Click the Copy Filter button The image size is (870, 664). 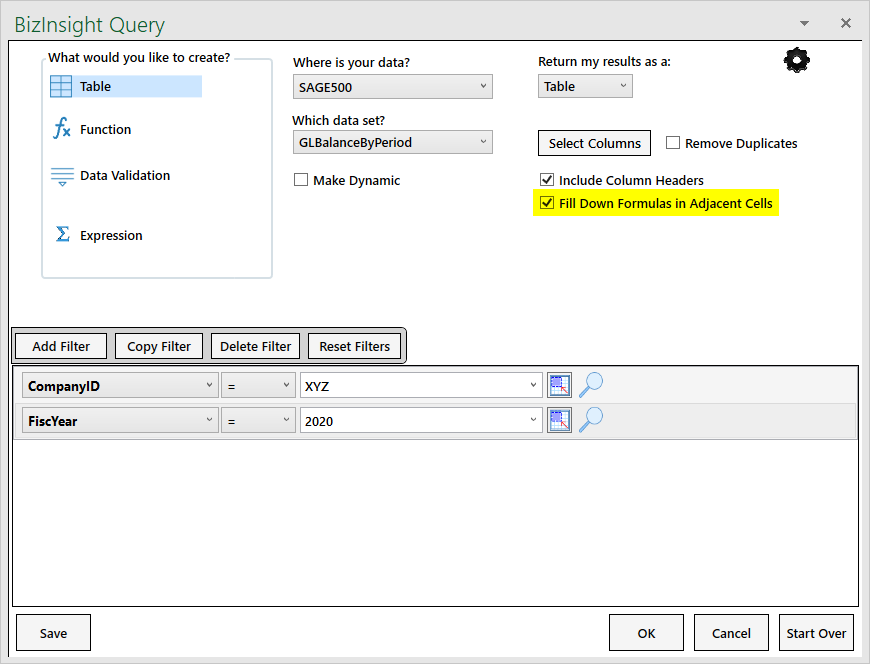click(159, 346)
